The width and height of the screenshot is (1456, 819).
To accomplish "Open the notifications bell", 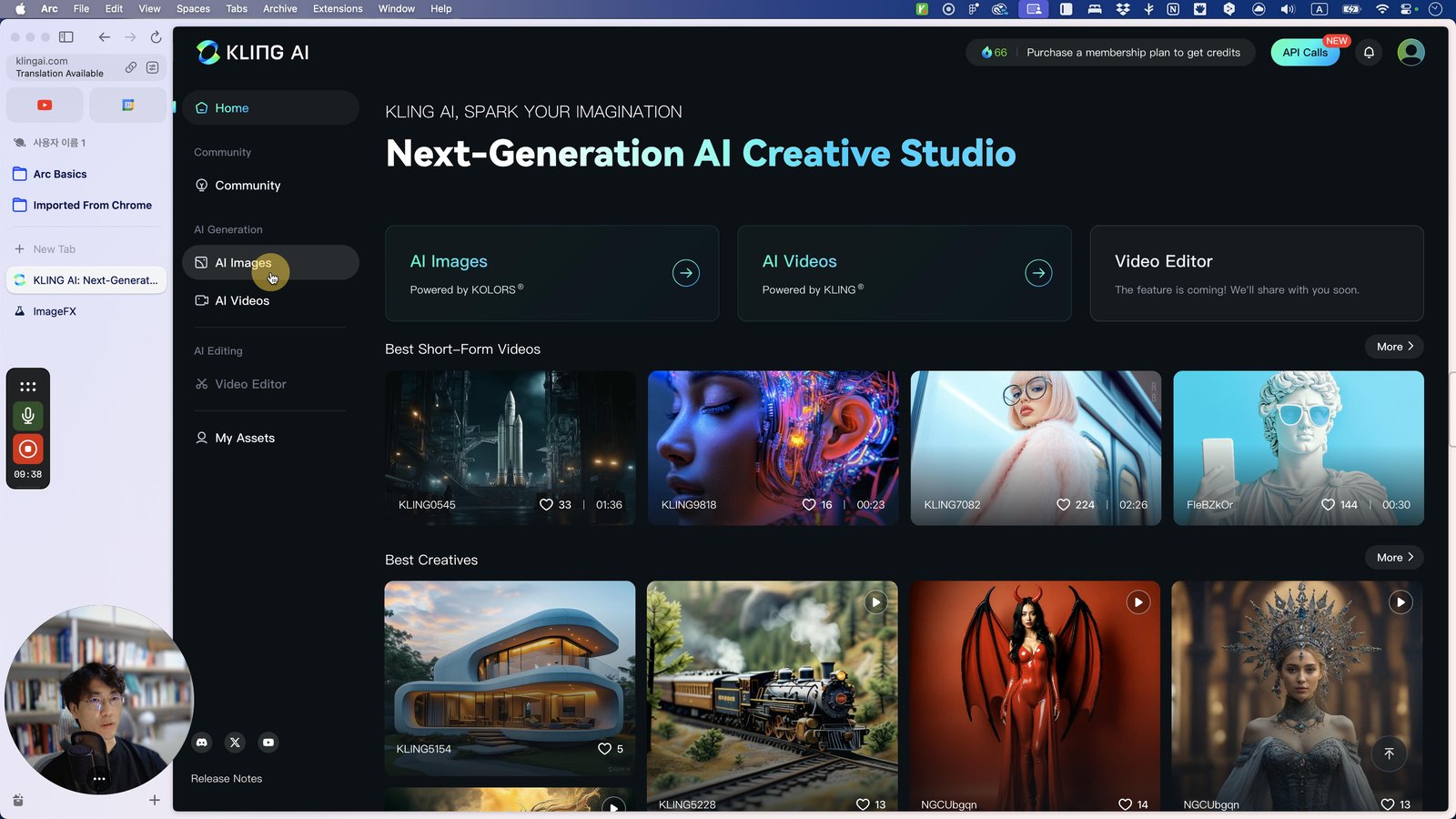I will point(1369,53).
